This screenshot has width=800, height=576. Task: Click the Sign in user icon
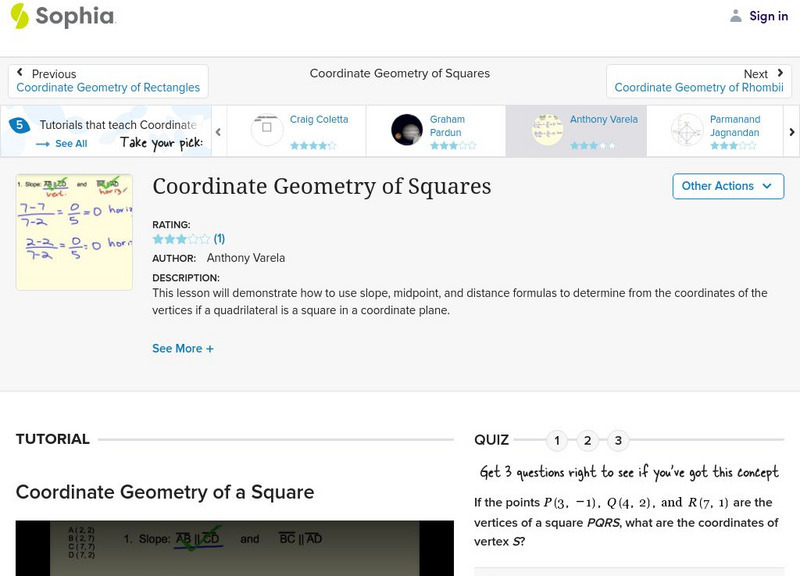click(x=736, y=16)
